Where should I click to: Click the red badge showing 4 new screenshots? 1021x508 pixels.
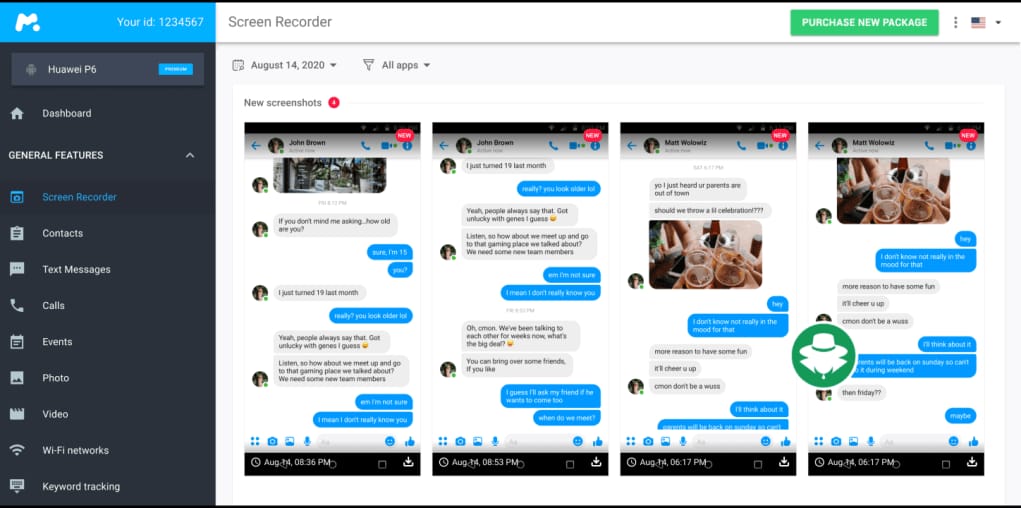(334, 103)
